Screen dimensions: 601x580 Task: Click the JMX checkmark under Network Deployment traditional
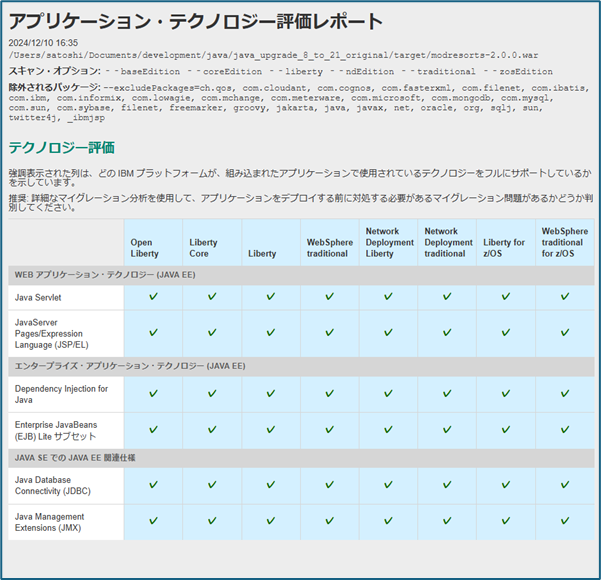(447, 521)
